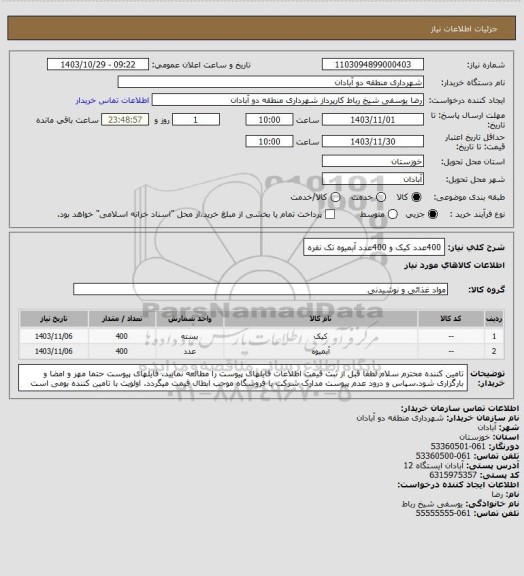The image size is (524, 576).
Task: Click the family name یوسفی شیخ رباط
Action: (431, 504)
